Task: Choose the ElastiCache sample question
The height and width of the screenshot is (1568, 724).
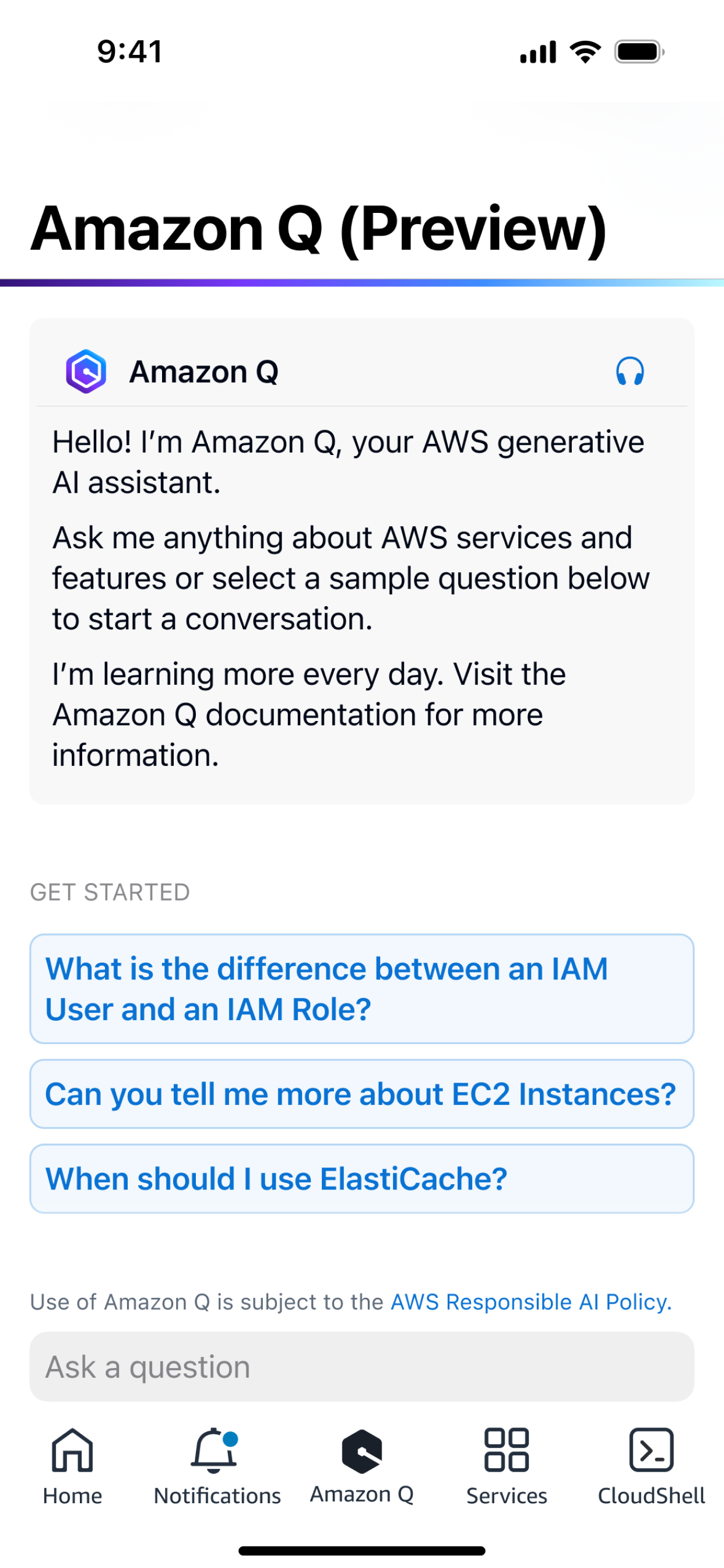Action: tap(362, 1178)
